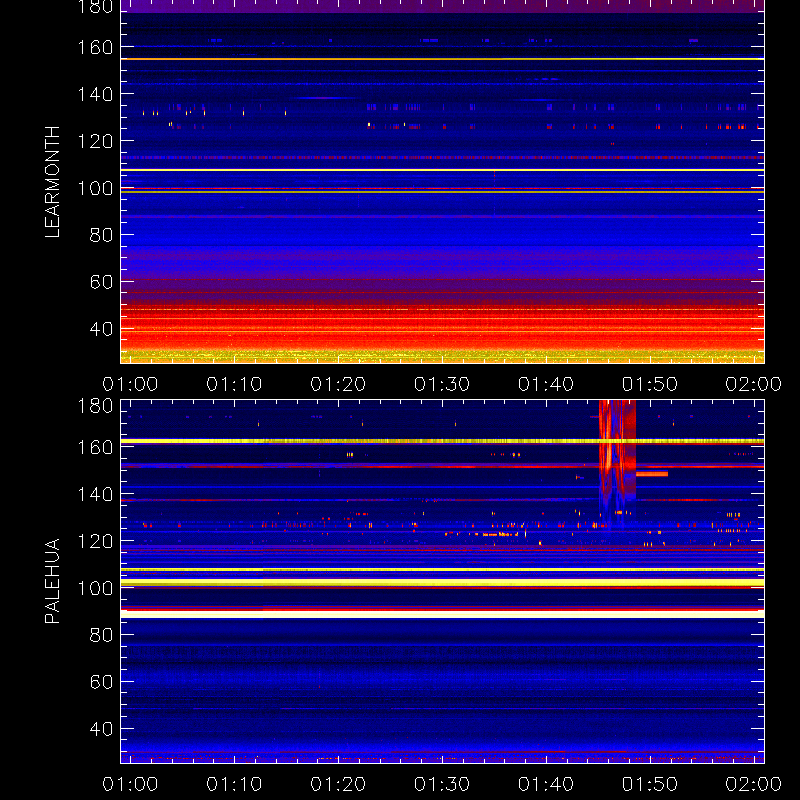
Task: Pick the 80 label on the Palehua frequency axis
Action: [x=101, y=635]
